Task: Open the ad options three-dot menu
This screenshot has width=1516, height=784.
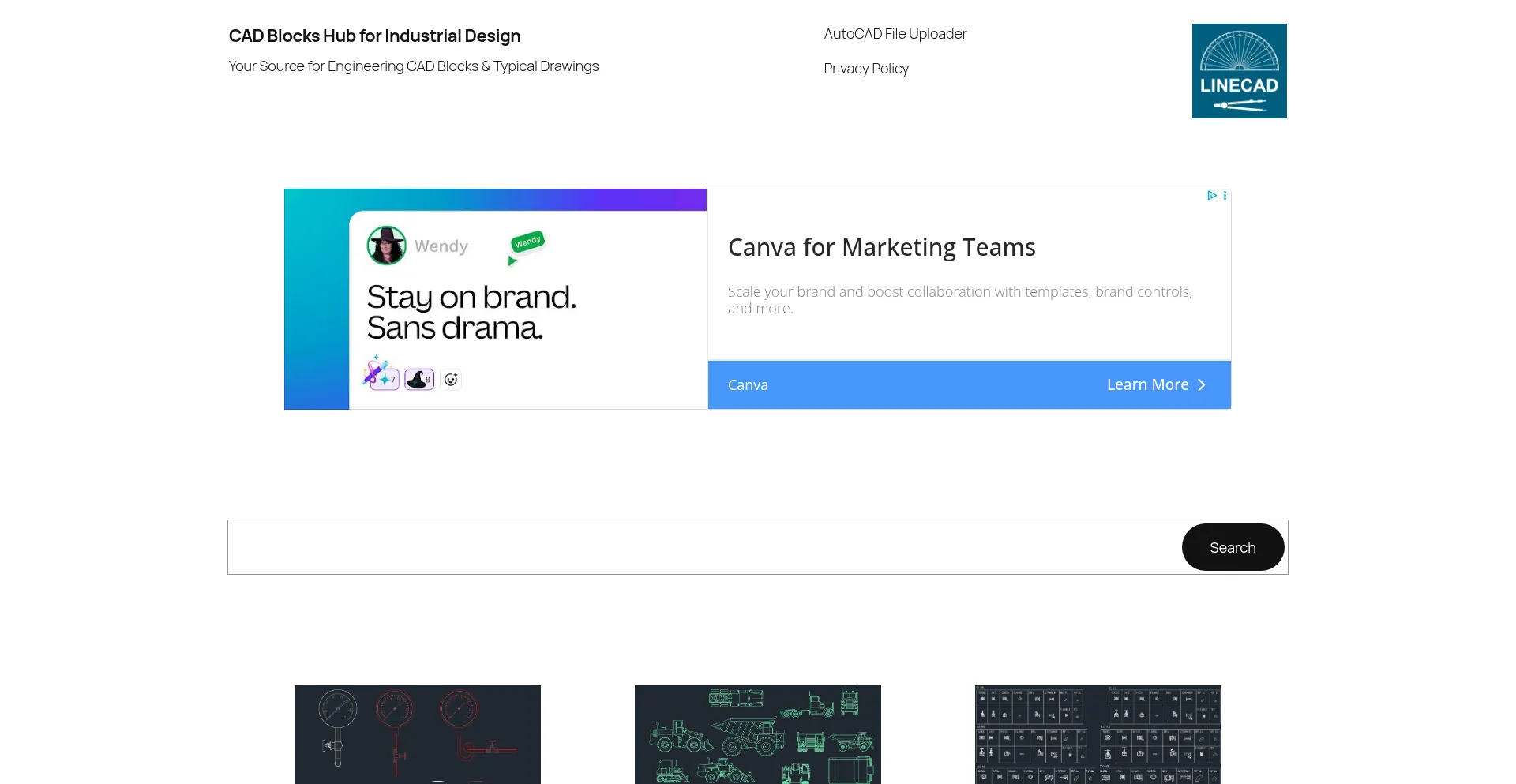Action: tap(1225, 195)
